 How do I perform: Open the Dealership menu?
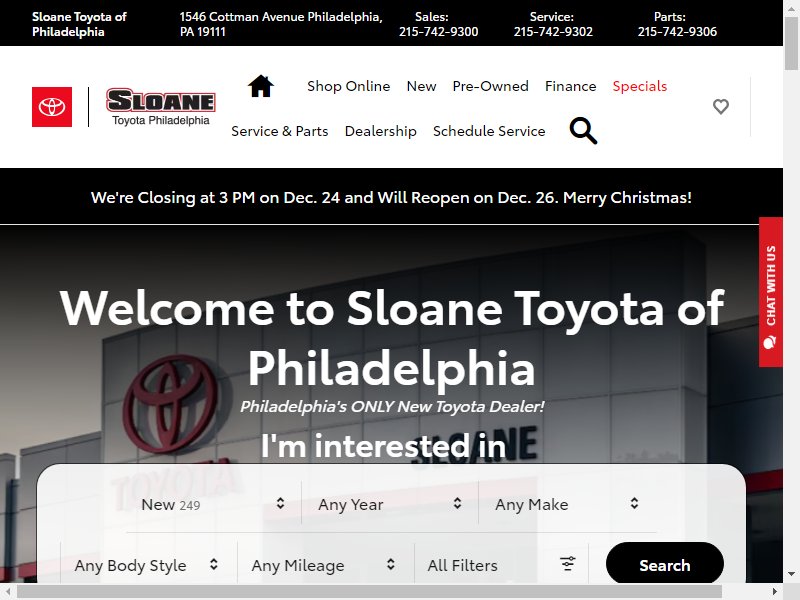(381, 131)
